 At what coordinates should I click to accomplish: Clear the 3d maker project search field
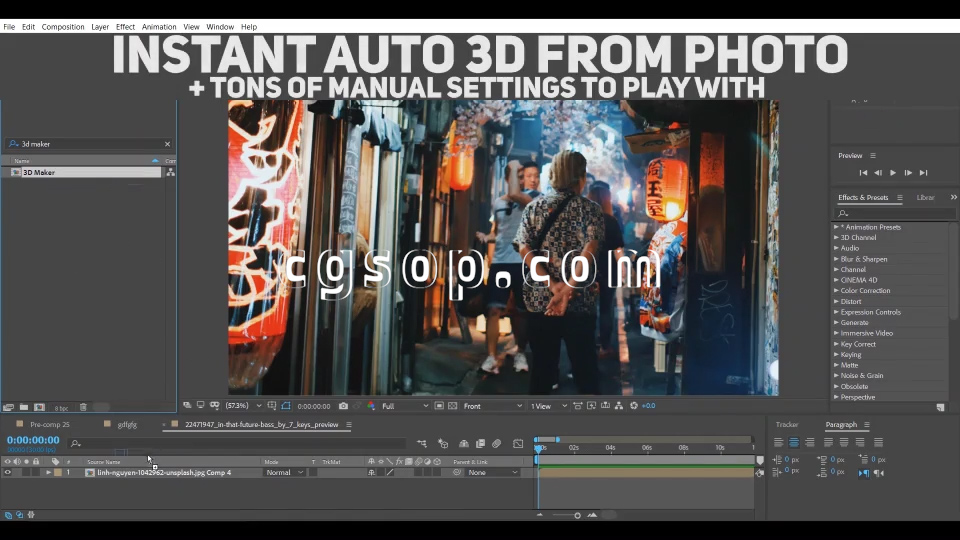167,144
